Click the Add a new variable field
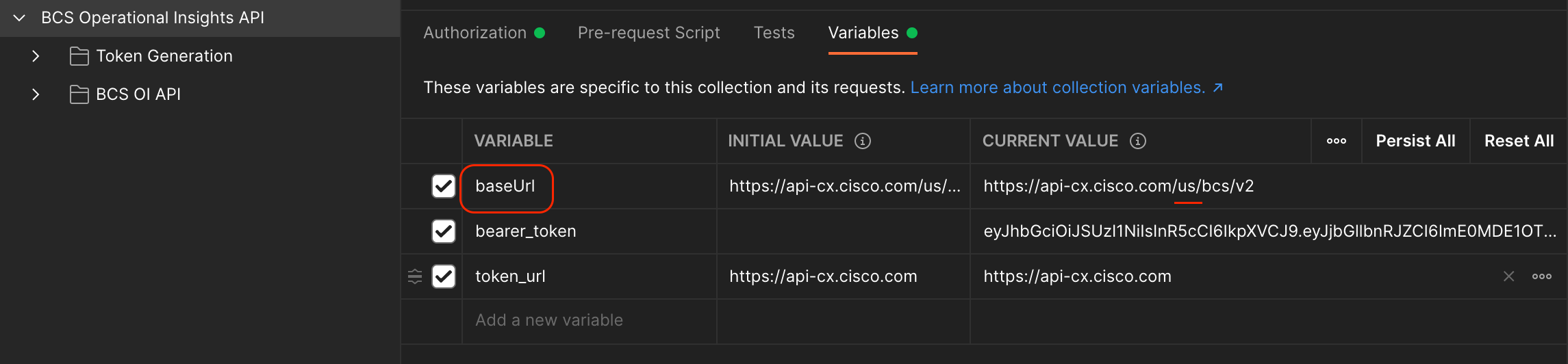 coord(549,320)
